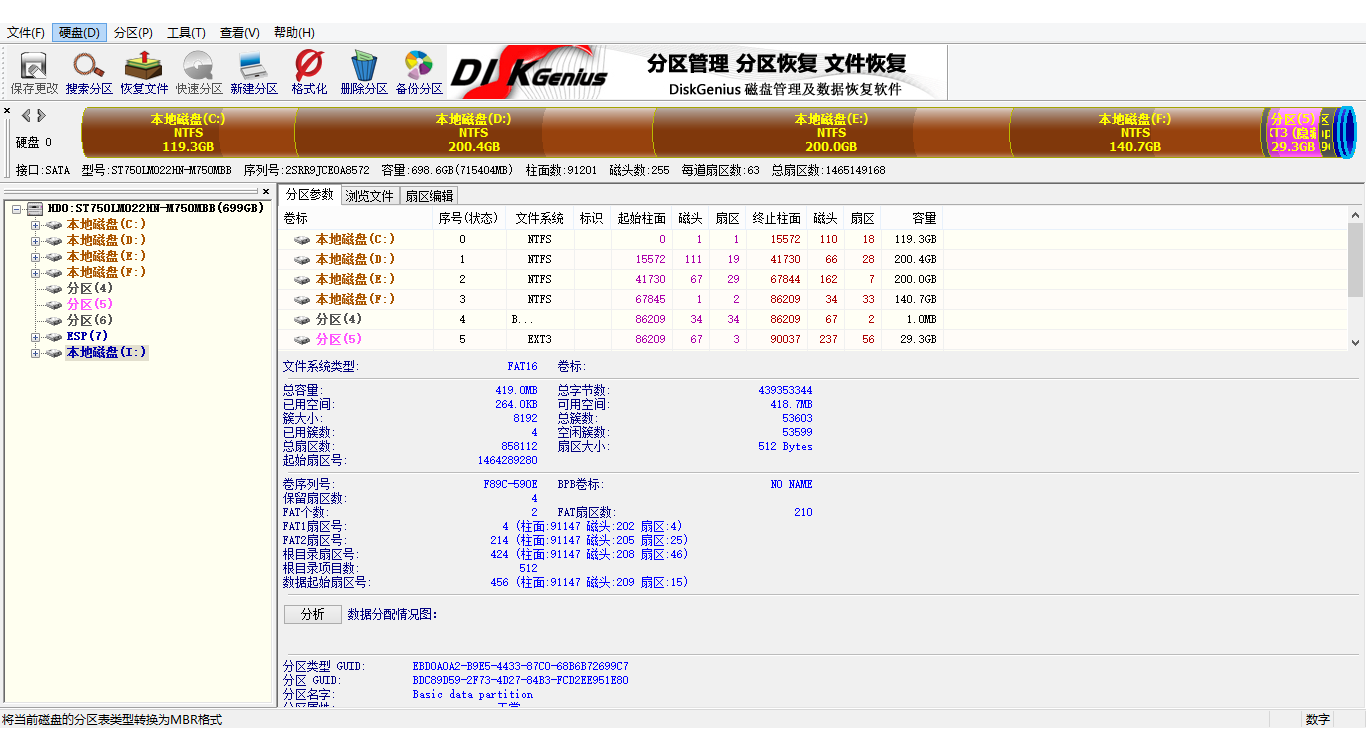Select the C: partition bar segment
The height and width of the screenshot is (736, 1366).
click(x=188, y=132)
